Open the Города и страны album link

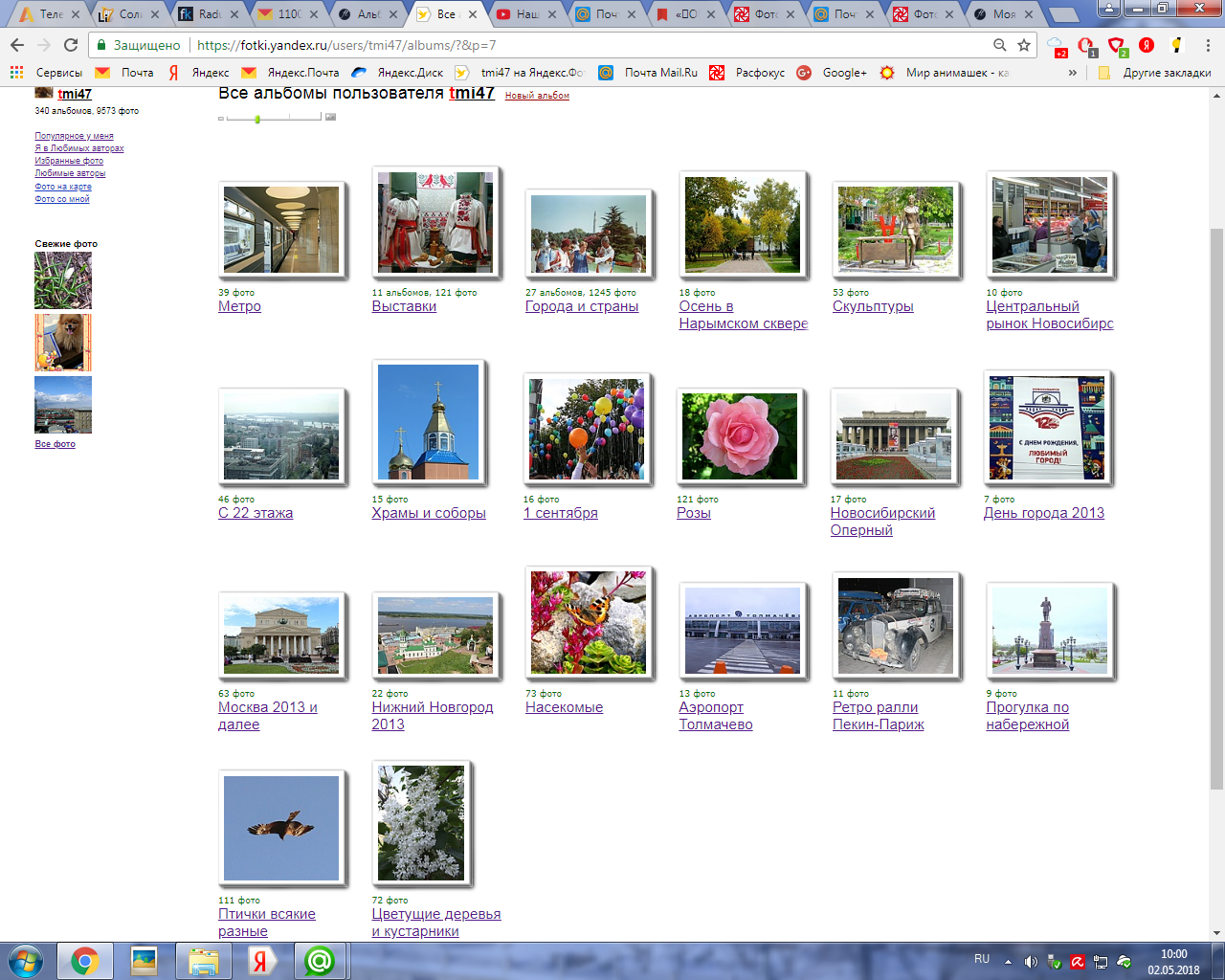point(581,306)
